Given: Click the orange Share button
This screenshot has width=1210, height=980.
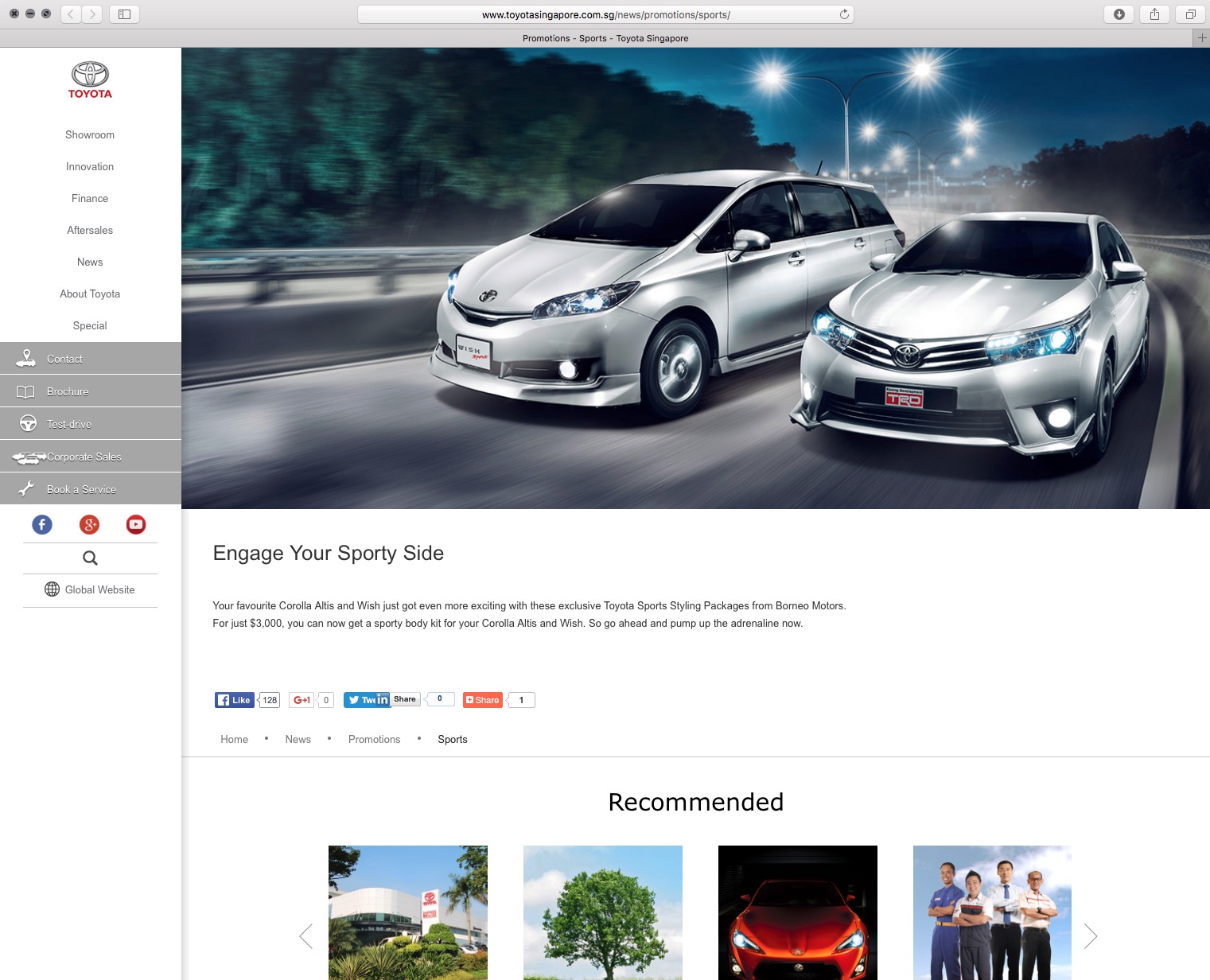Looking at the screenshot, I should pos(483,700).
